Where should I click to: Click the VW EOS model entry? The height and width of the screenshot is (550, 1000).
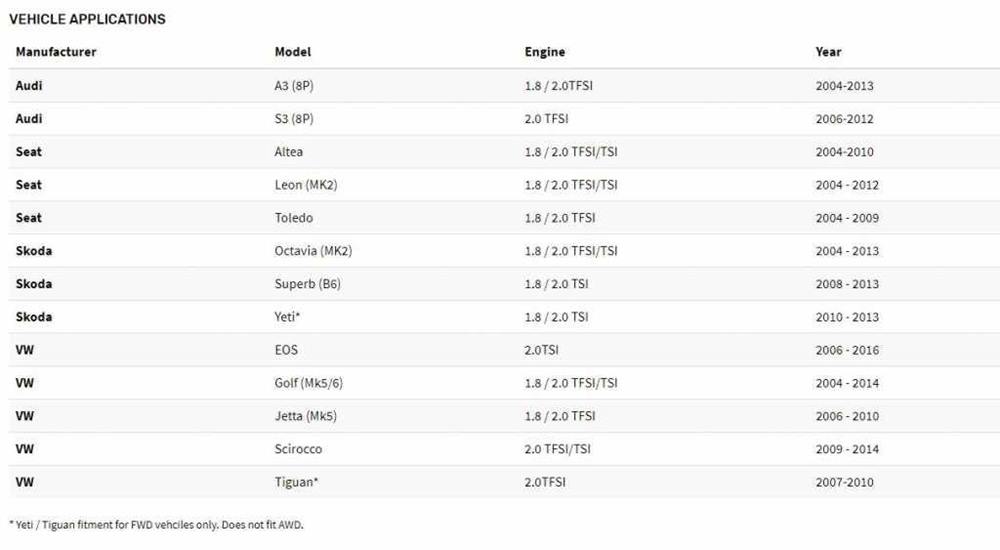coord(286,350)
